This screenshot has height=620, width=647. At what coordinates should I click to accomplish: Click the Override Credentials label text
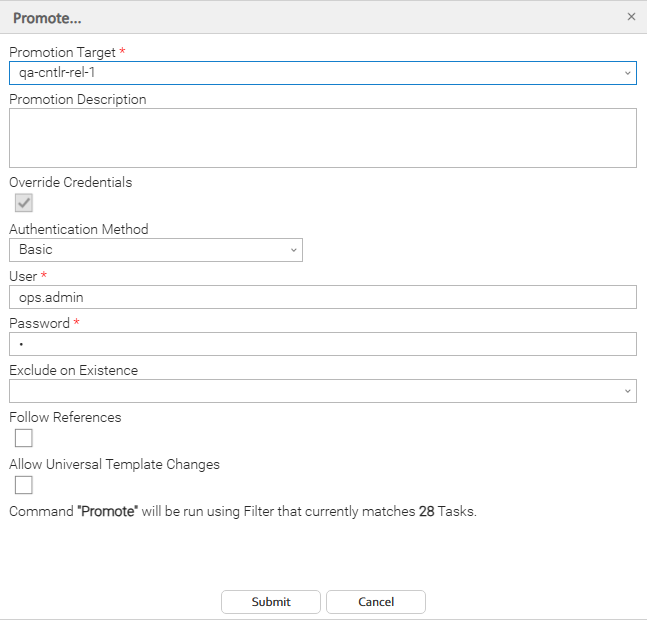71,182
